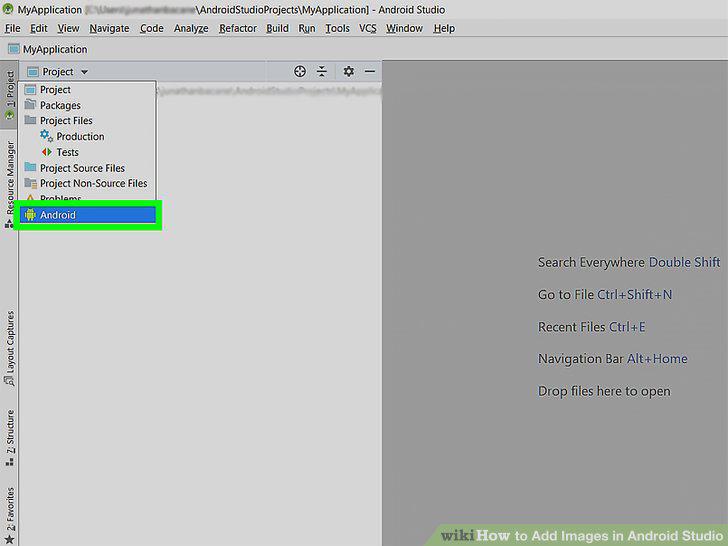
Task: Open the Layout Captures side tab
Action: (9, 348)
